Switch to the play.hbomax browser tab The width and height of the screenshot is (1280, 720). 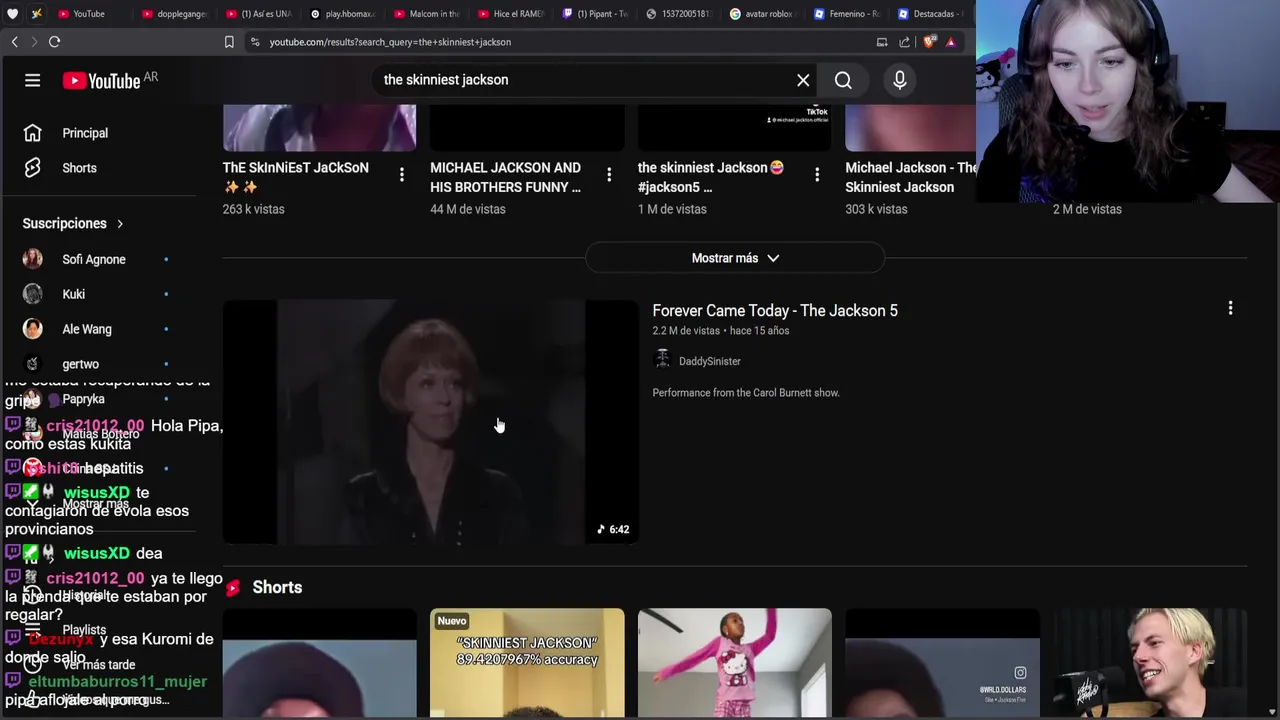(x=343, y=14)
